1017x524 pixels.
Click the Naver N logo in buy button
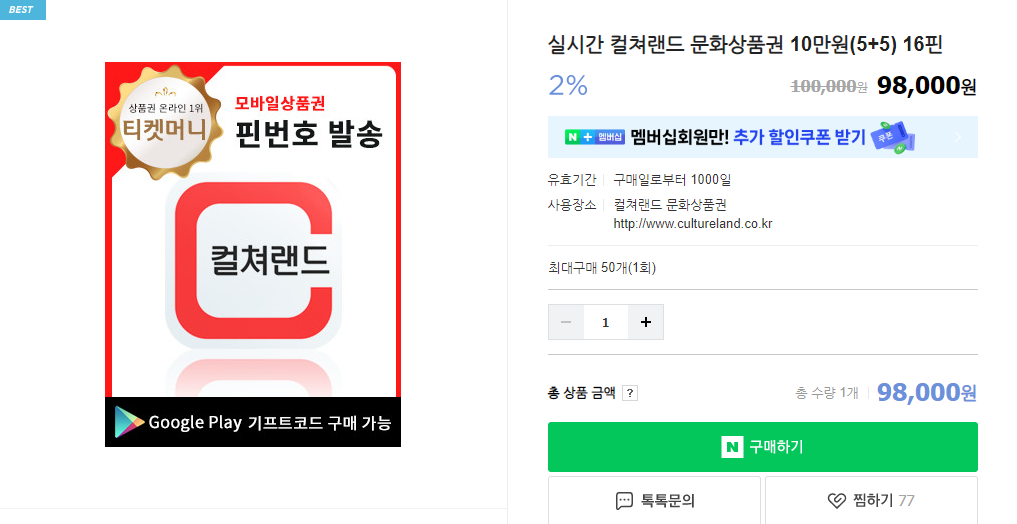[732, 447]
